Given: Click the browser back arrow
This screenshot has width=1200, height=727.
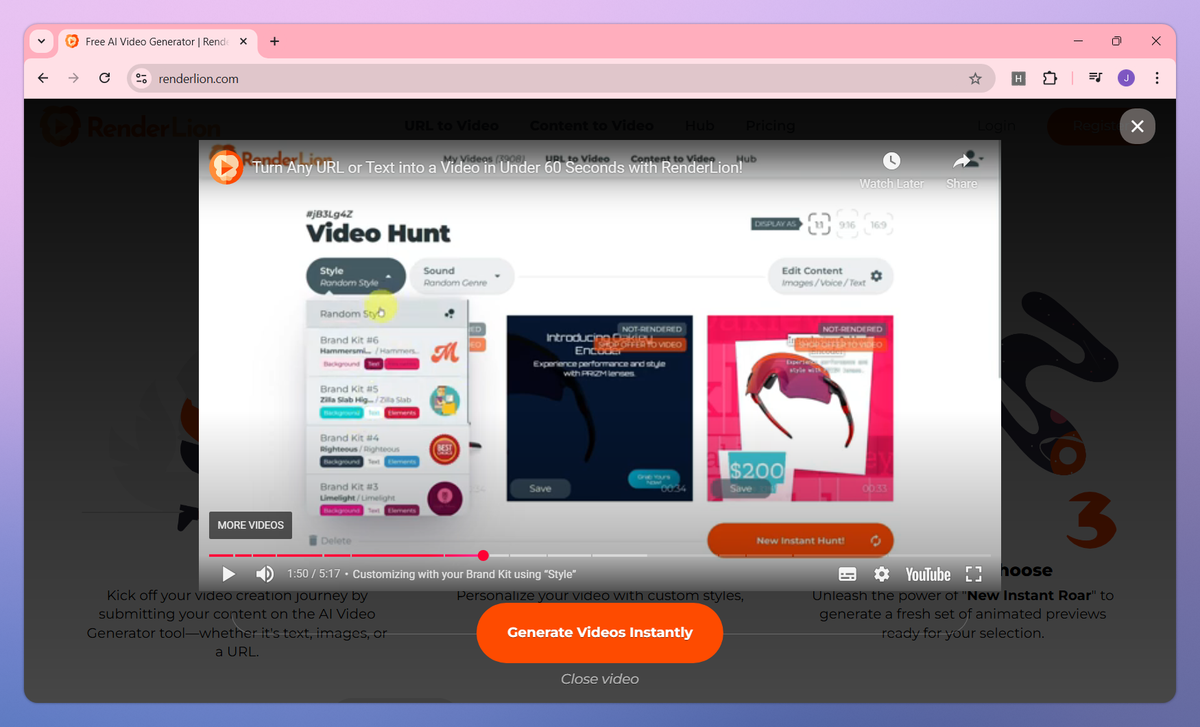Looking at the screenshot, I should tap(42, 78).
